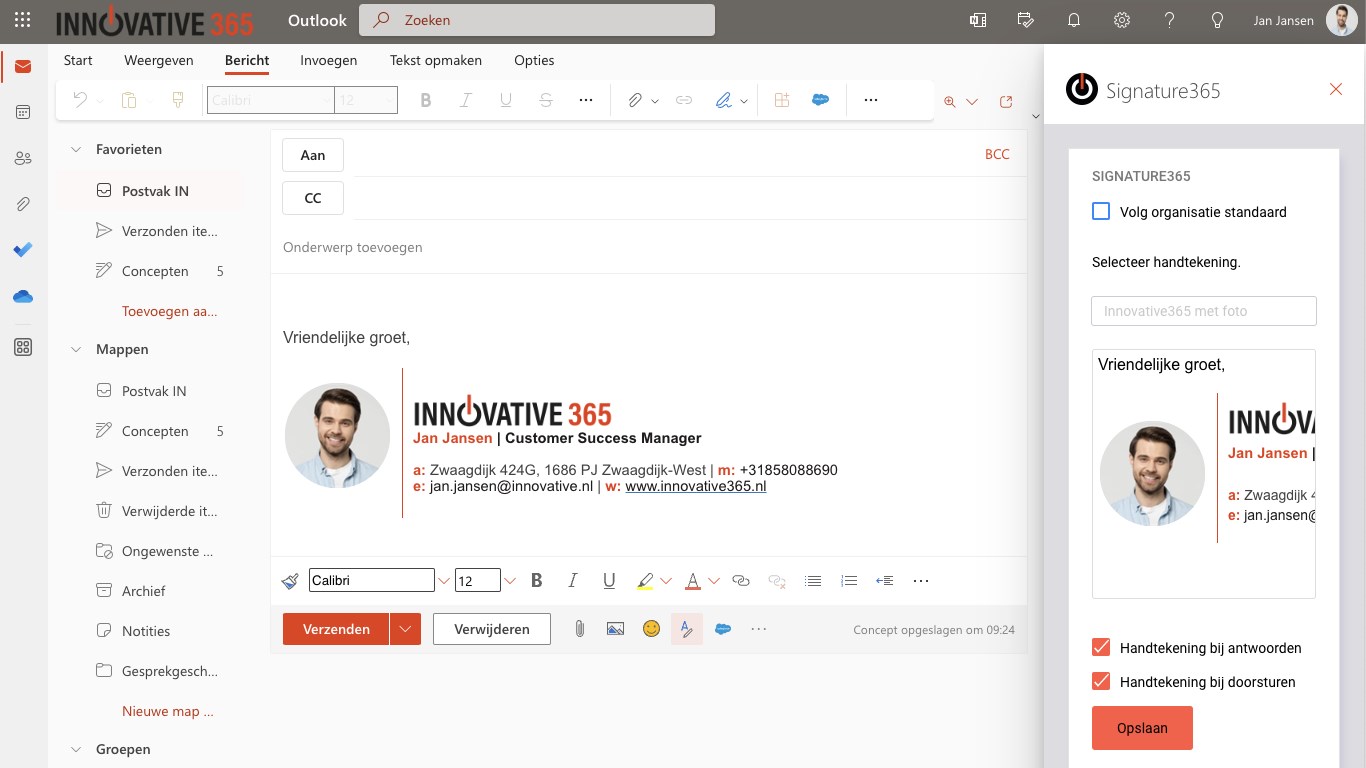Viewport: 1366px width, 768px height.
Task: Check Volg organisatie standaard
Action: click(1101, 212)
